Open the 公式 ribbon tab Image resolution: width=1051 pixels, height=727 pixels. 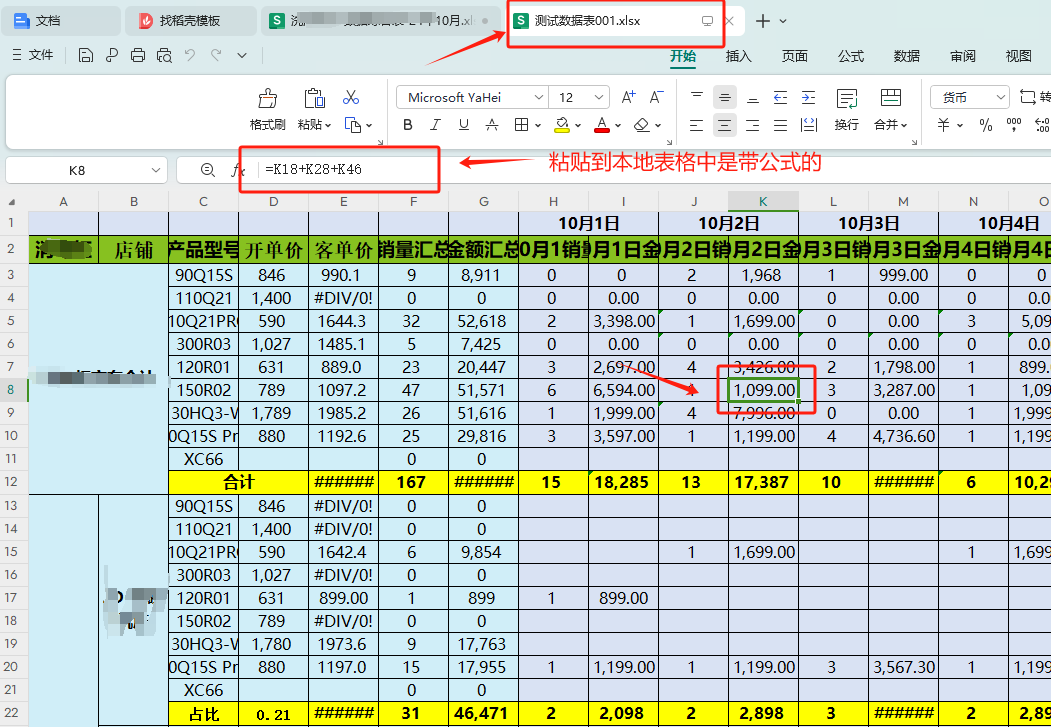(x=850, y=56)
